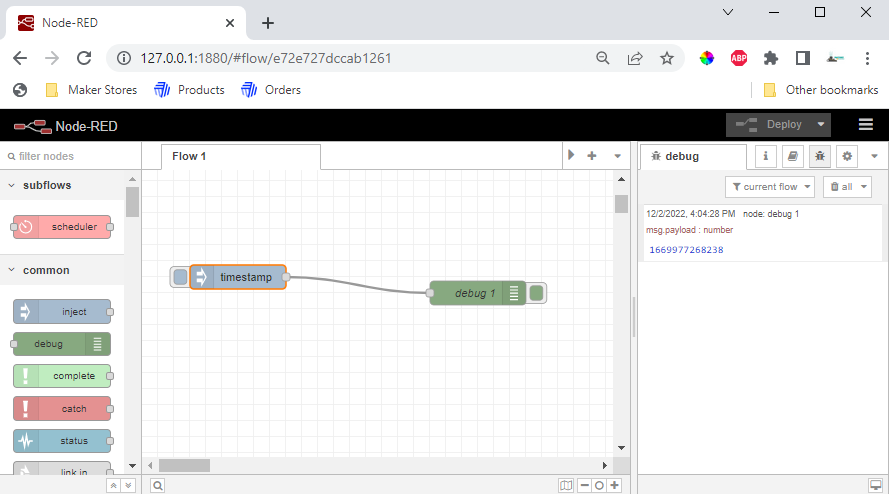The width and height of the screenshot is (889, 494).
Task: Open the color picker extension icon
Action: coord(706,58)
